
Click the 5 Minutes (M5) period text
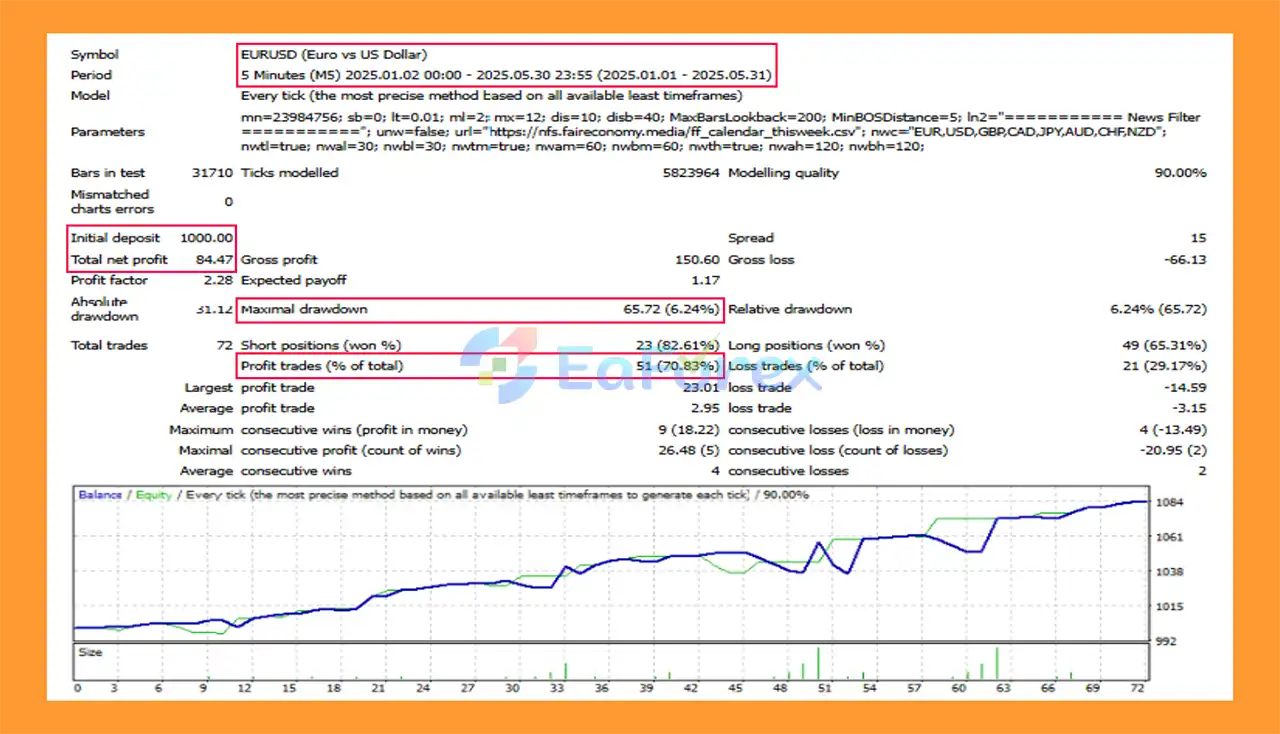tap(291, 75)
